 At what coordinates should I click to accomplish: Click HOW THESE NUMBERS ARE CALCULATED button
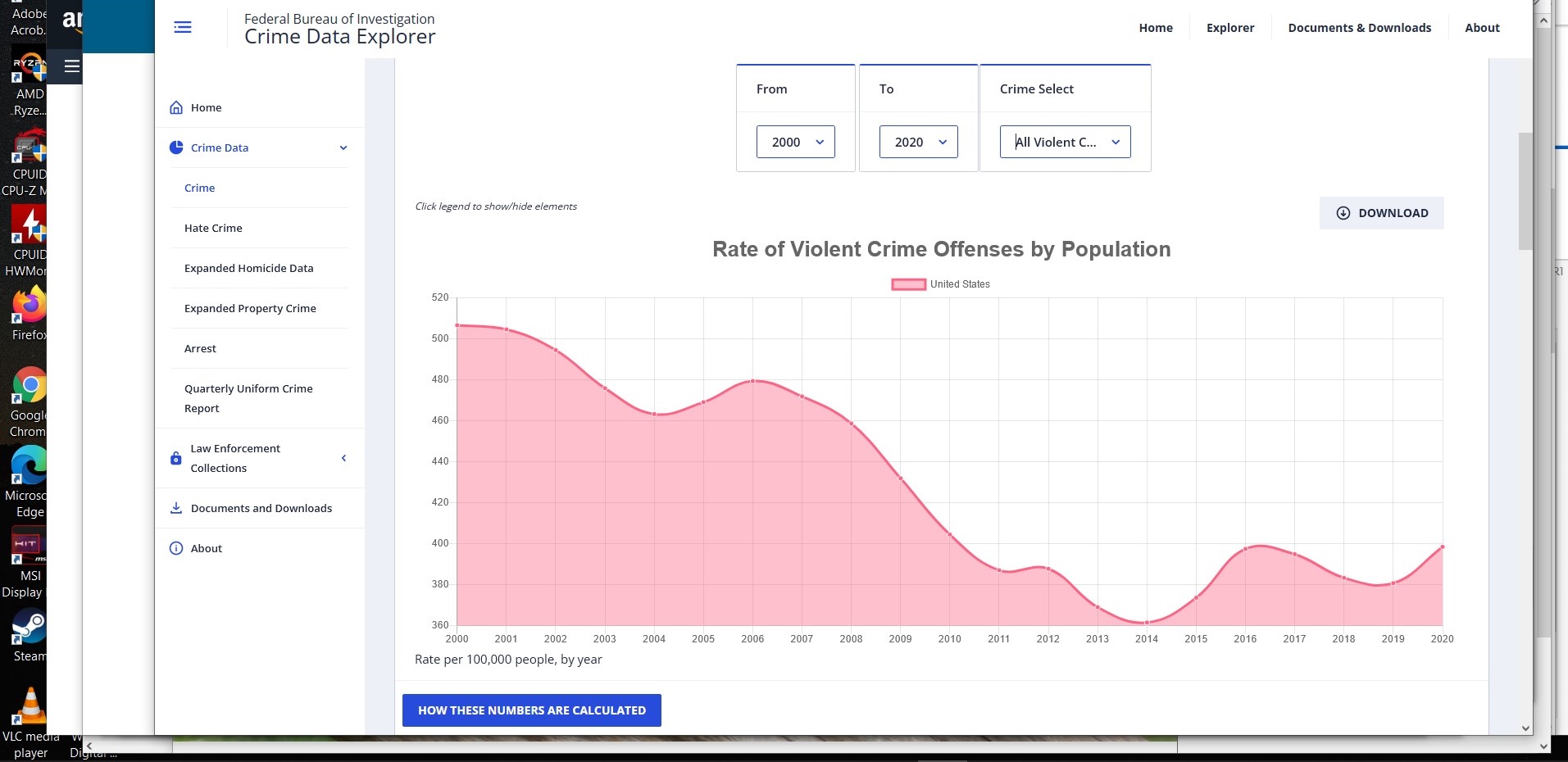tap(531, 710)
